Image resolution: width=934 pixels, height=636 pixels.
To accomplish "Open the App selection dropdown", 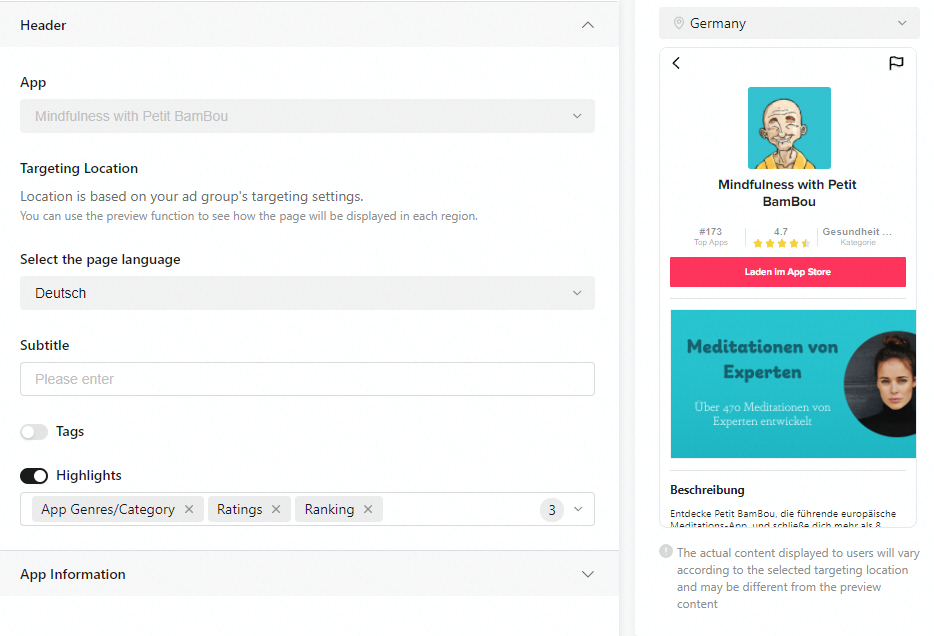I will coord(307,116).
